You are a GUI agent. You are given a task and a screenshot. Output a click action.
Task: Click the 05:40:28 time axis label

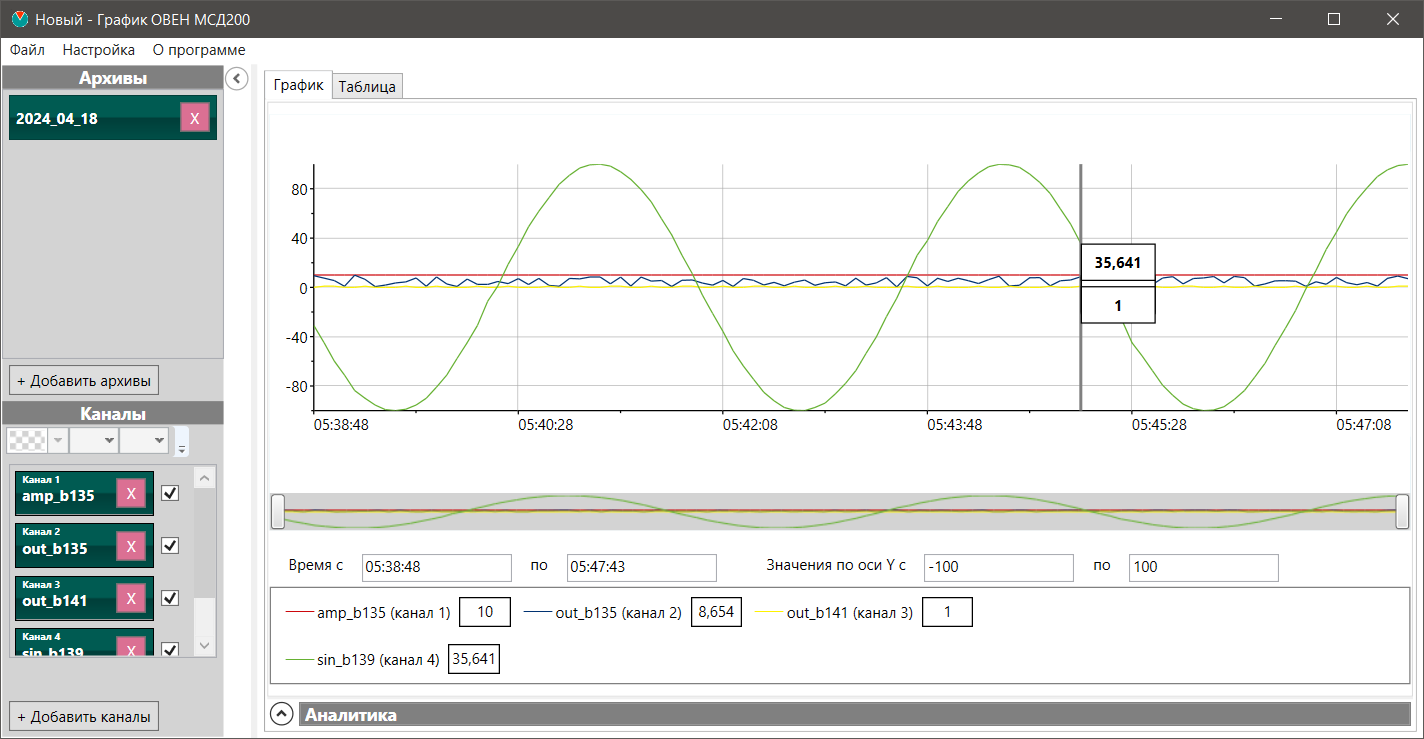545,425
